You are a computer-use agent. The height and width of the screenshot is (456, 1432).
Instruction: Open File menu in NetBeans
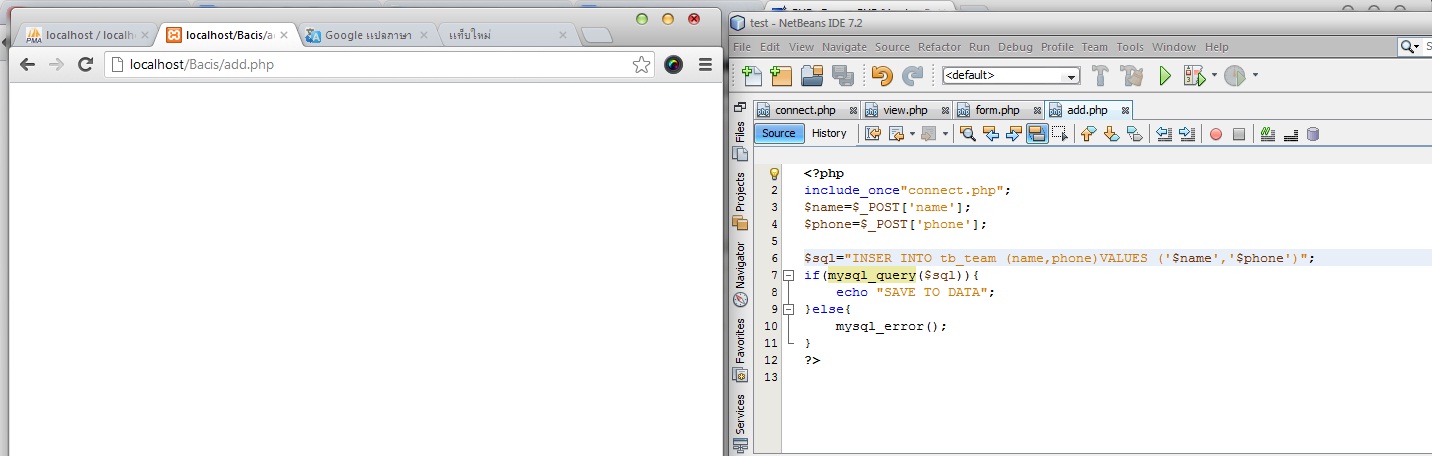point(742,47)
